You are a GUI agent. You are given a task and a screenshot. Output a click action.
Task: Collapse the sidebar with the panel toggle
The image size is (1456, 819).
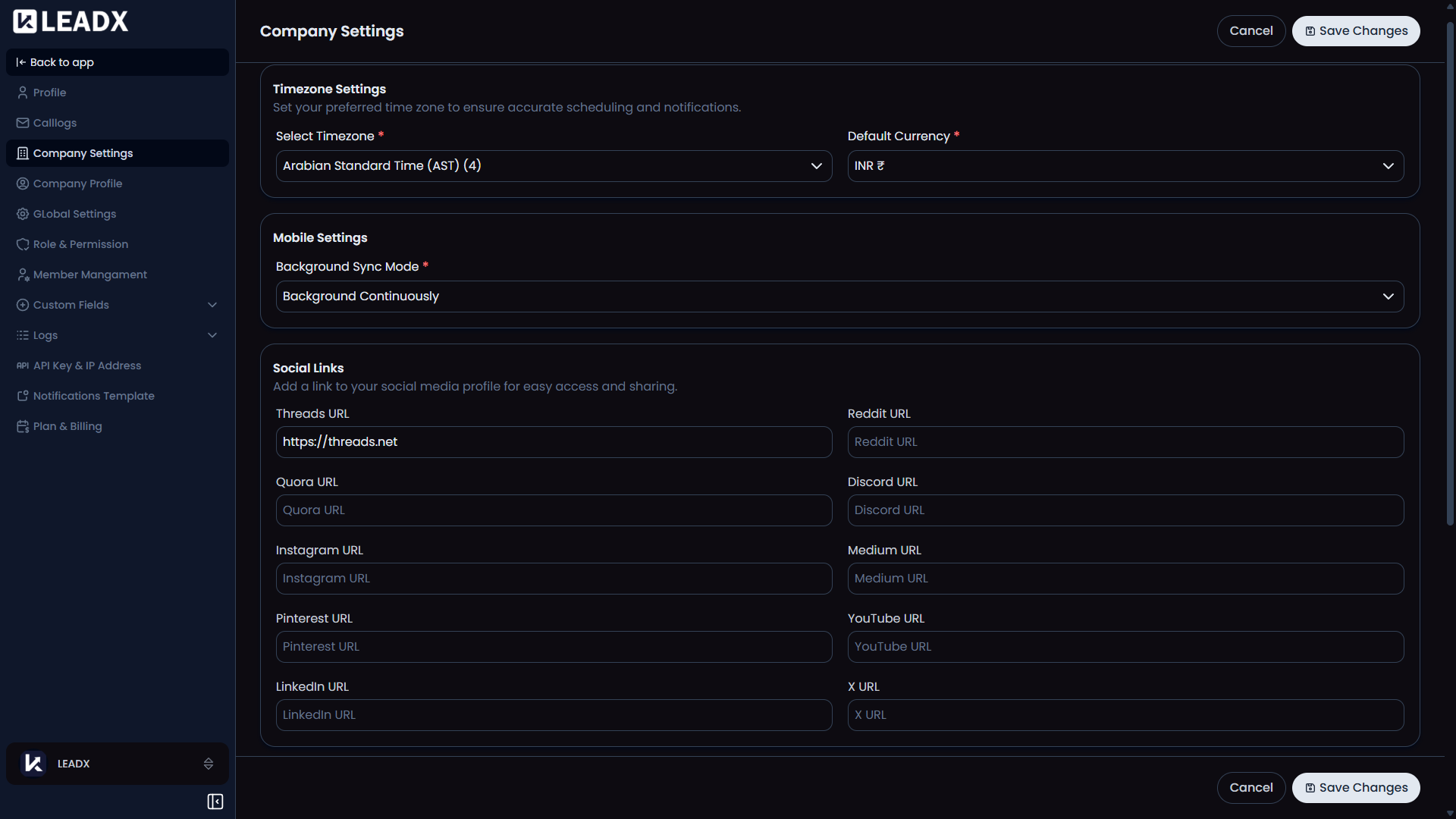pyautogui.click(x=215, y=801)
